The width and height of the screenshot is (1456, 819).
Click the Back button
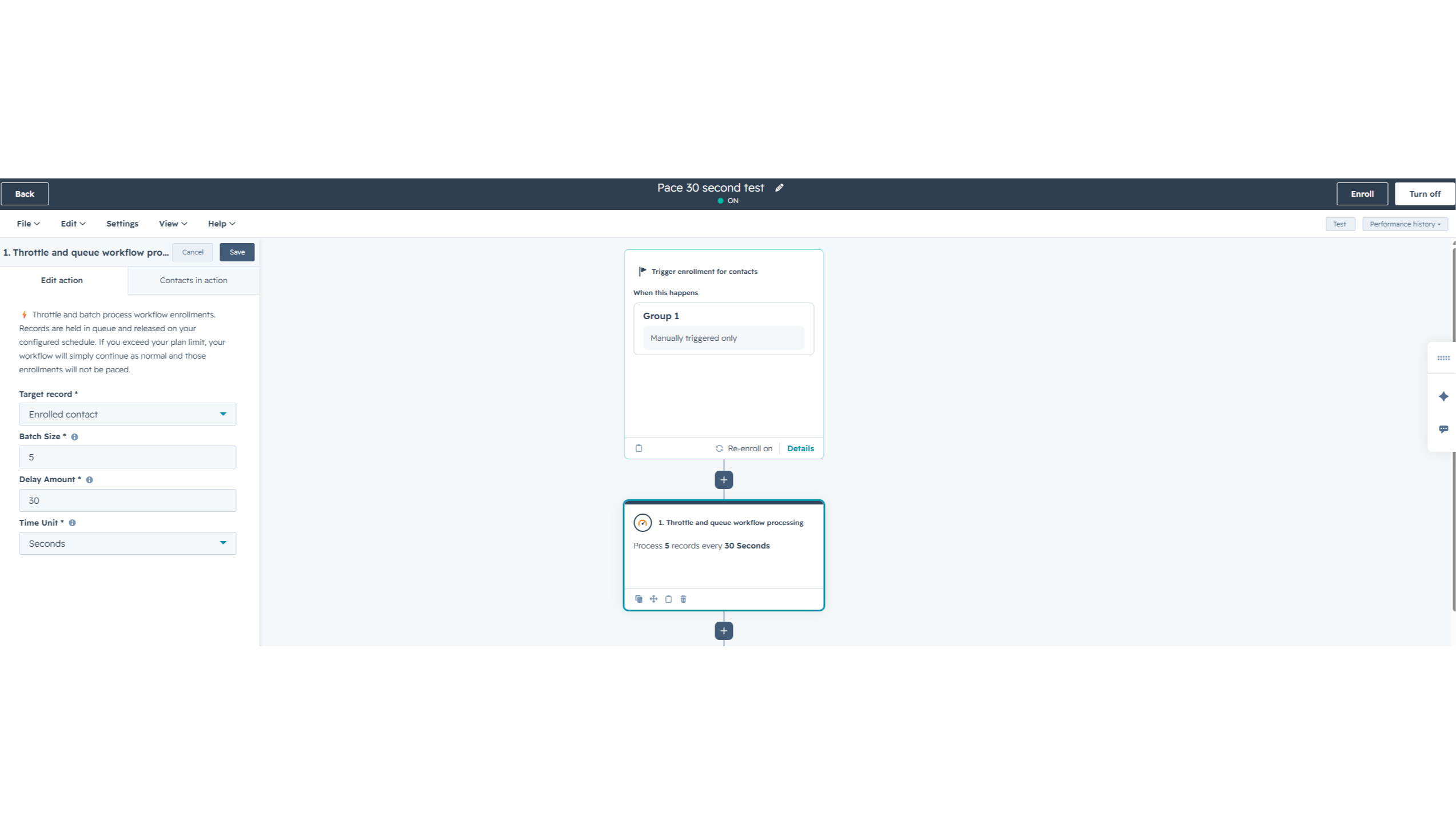pyautogui.click(x=25, y=194)
